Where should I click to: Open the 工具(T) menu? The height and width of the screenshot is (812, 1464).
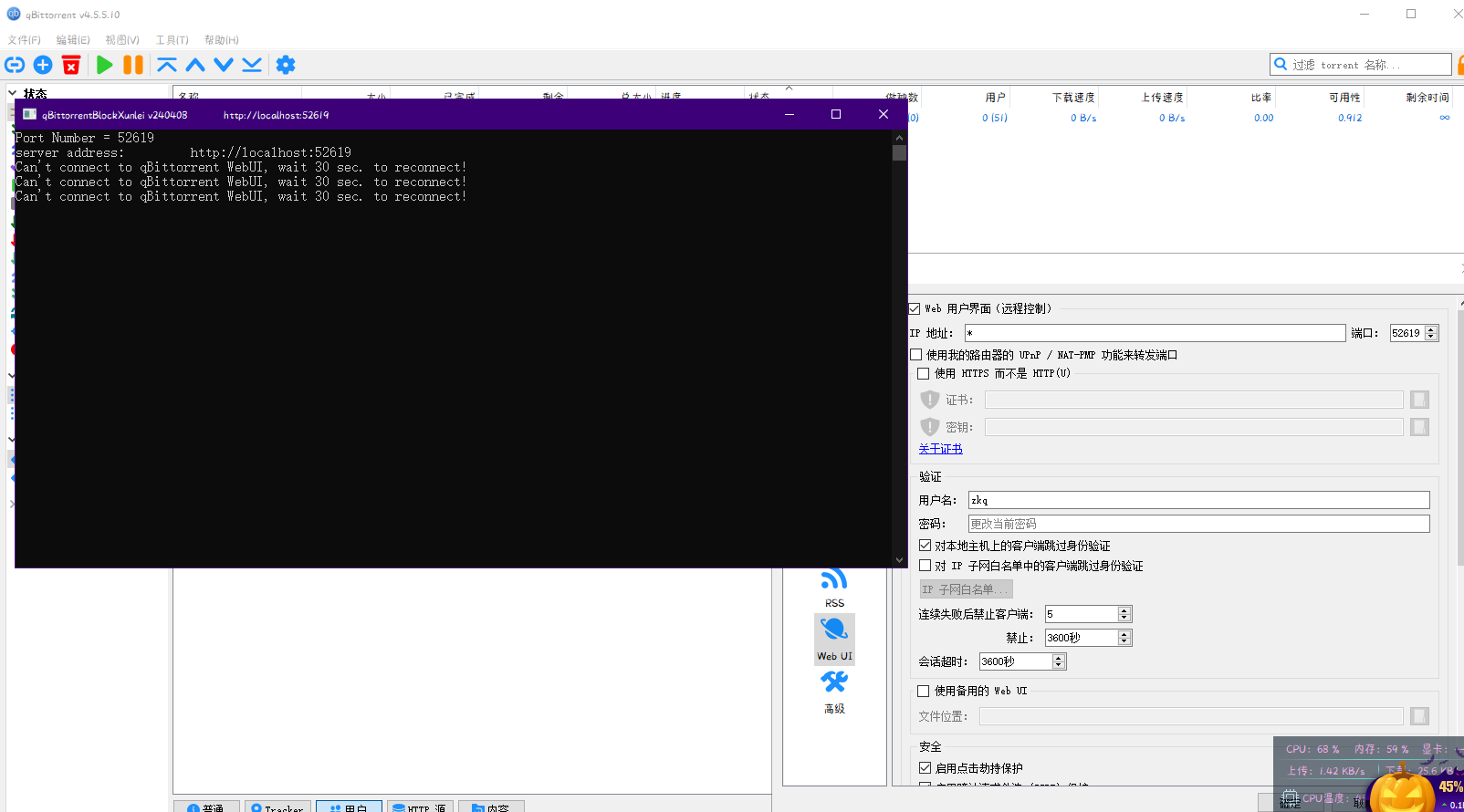[x=172, y=40]
